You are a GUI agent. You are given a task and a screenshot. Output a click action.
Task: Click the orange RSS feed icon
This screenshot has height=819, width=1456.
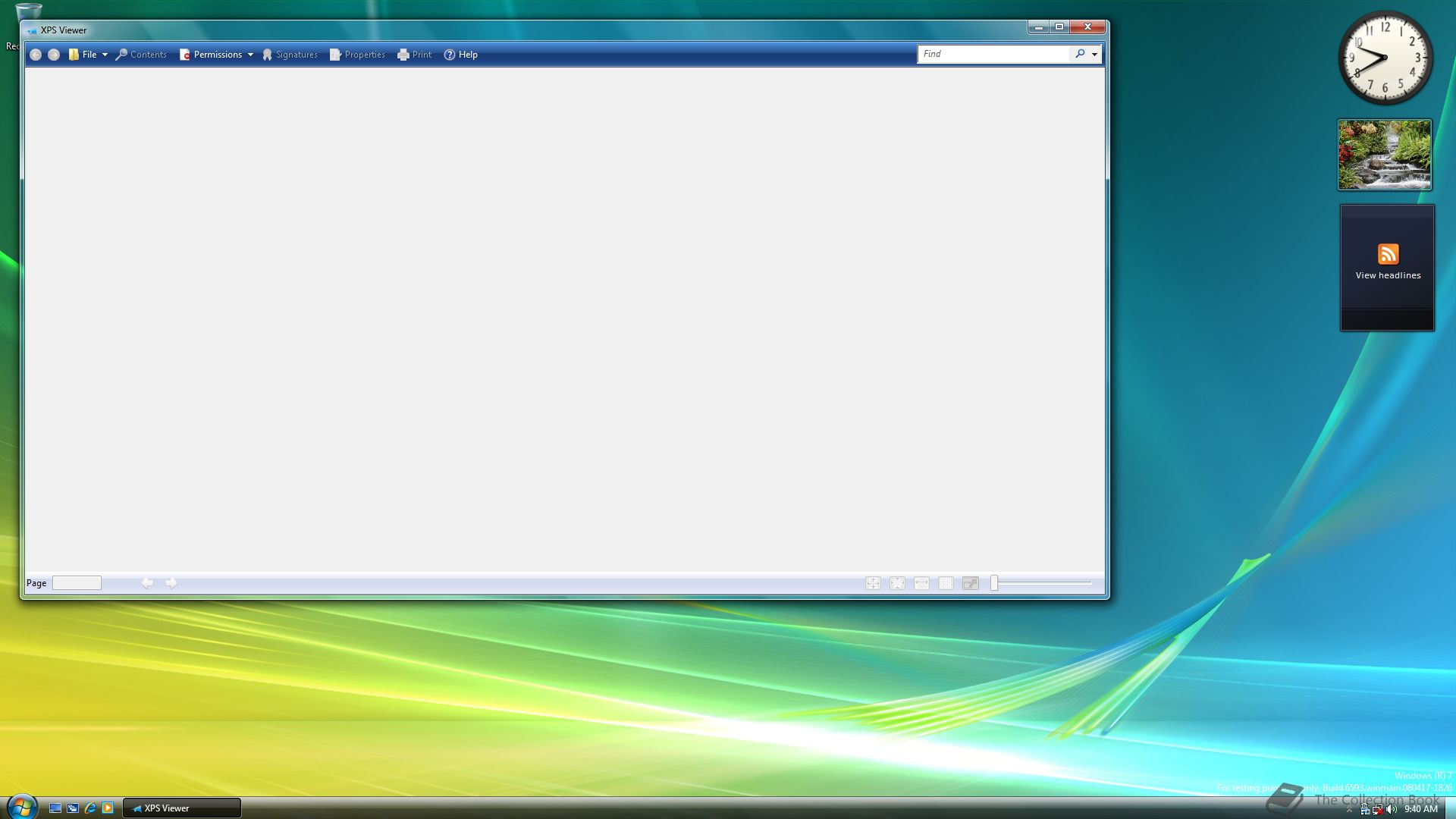tap(1388, 254)
